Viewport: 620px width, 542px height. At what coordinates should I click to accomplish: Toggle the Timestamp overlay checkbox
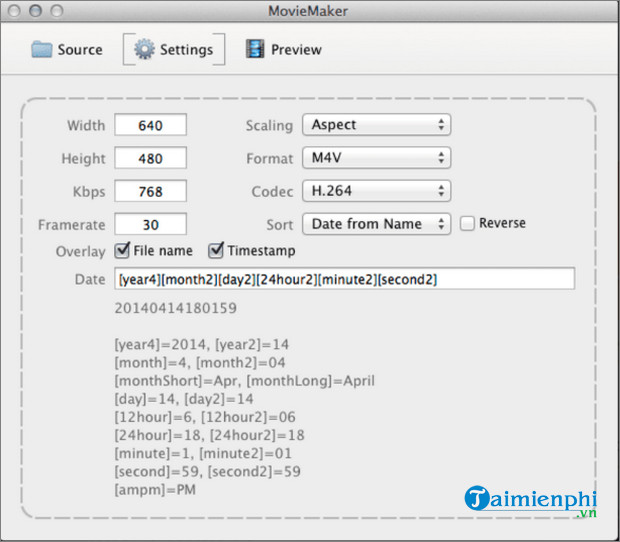tap(216, 251)
